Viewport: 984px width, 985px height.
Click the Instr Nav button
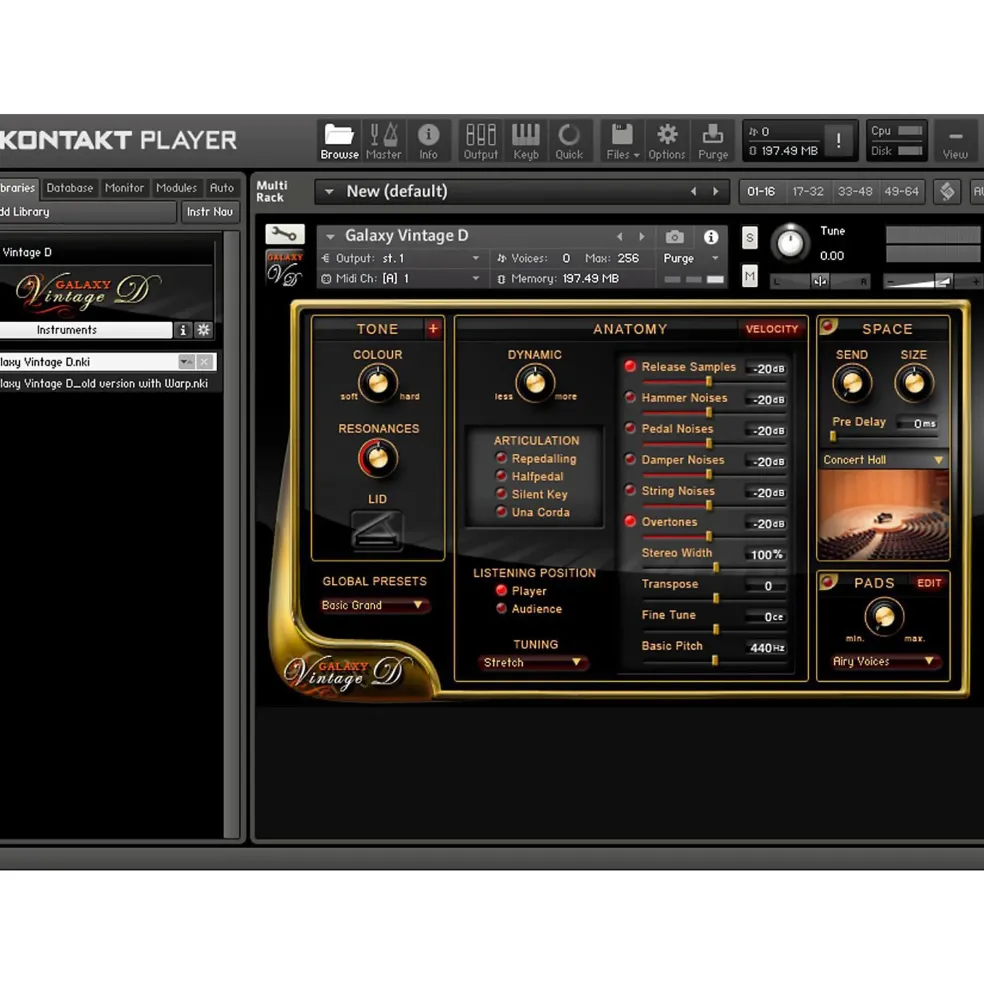point(209,212)
